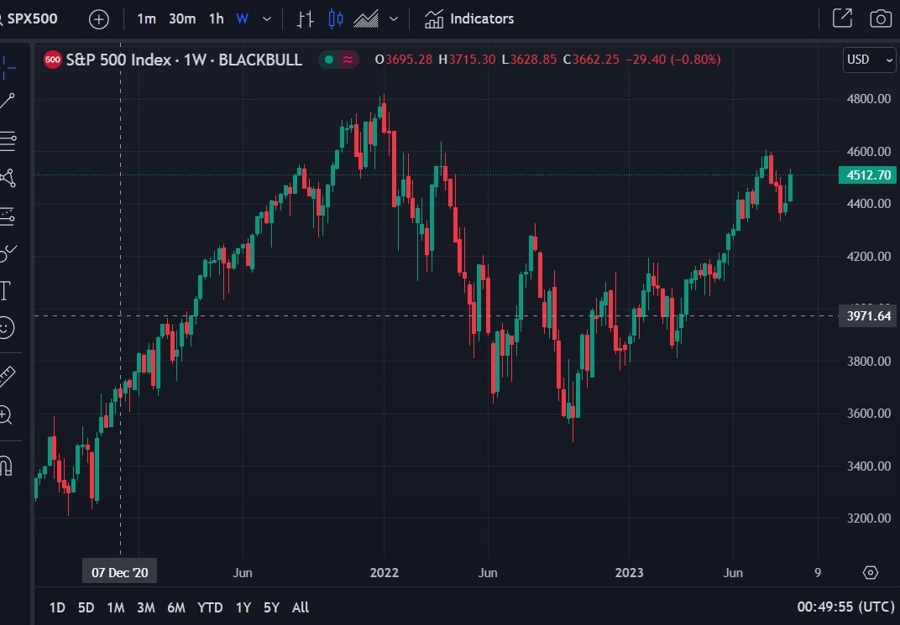
Task: Click the change value −29.40 (−0.80%)
Action: coord(673,60)
